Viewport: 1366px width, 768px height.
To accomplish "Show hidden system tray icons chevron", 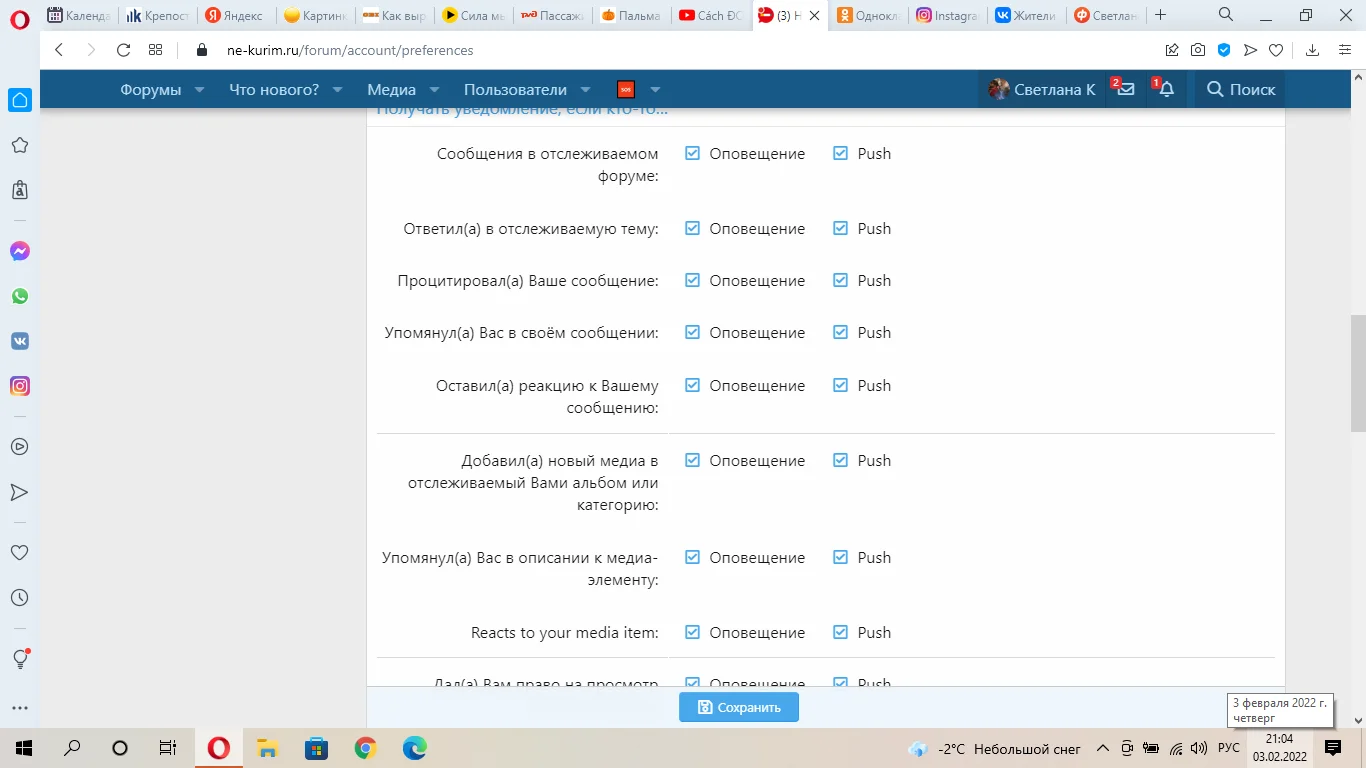I will point(1103,748).
